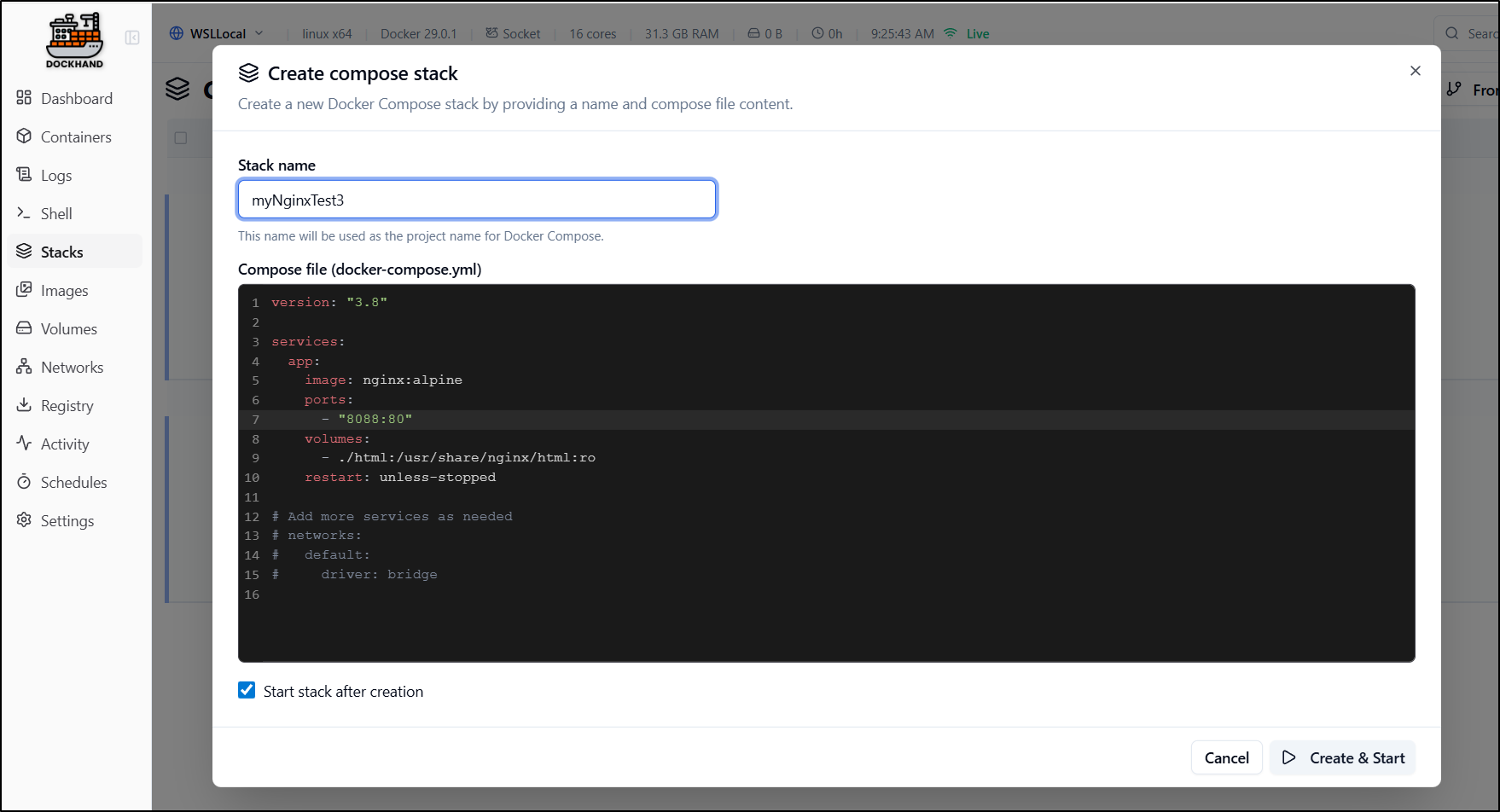1500x812 pixels.
Task: Click the Dashboard grid icon
Action: click(24, 98)
